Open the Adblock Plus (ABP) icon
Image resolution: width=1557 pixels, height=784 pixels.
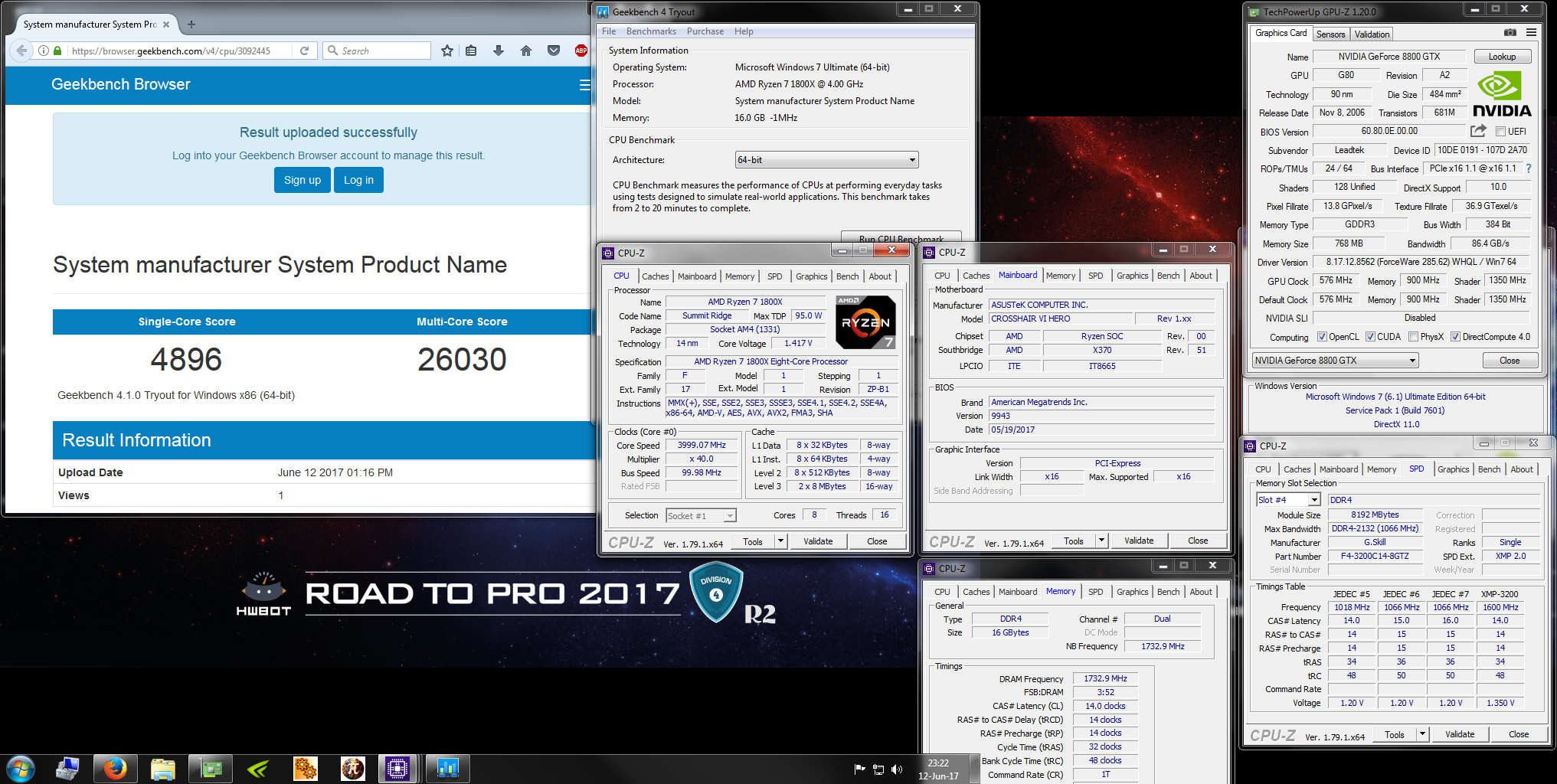(x=581, y=51)
